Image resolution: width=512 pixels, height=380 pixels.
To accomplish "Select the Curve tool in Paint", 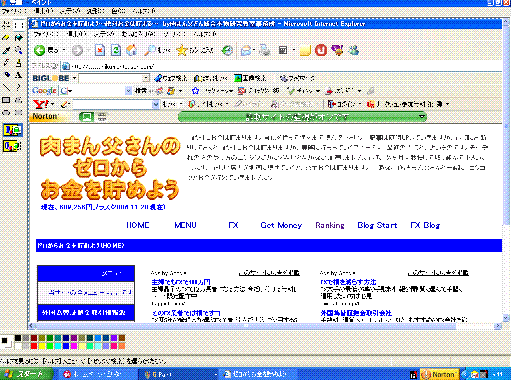I will [x=19, y=87].
